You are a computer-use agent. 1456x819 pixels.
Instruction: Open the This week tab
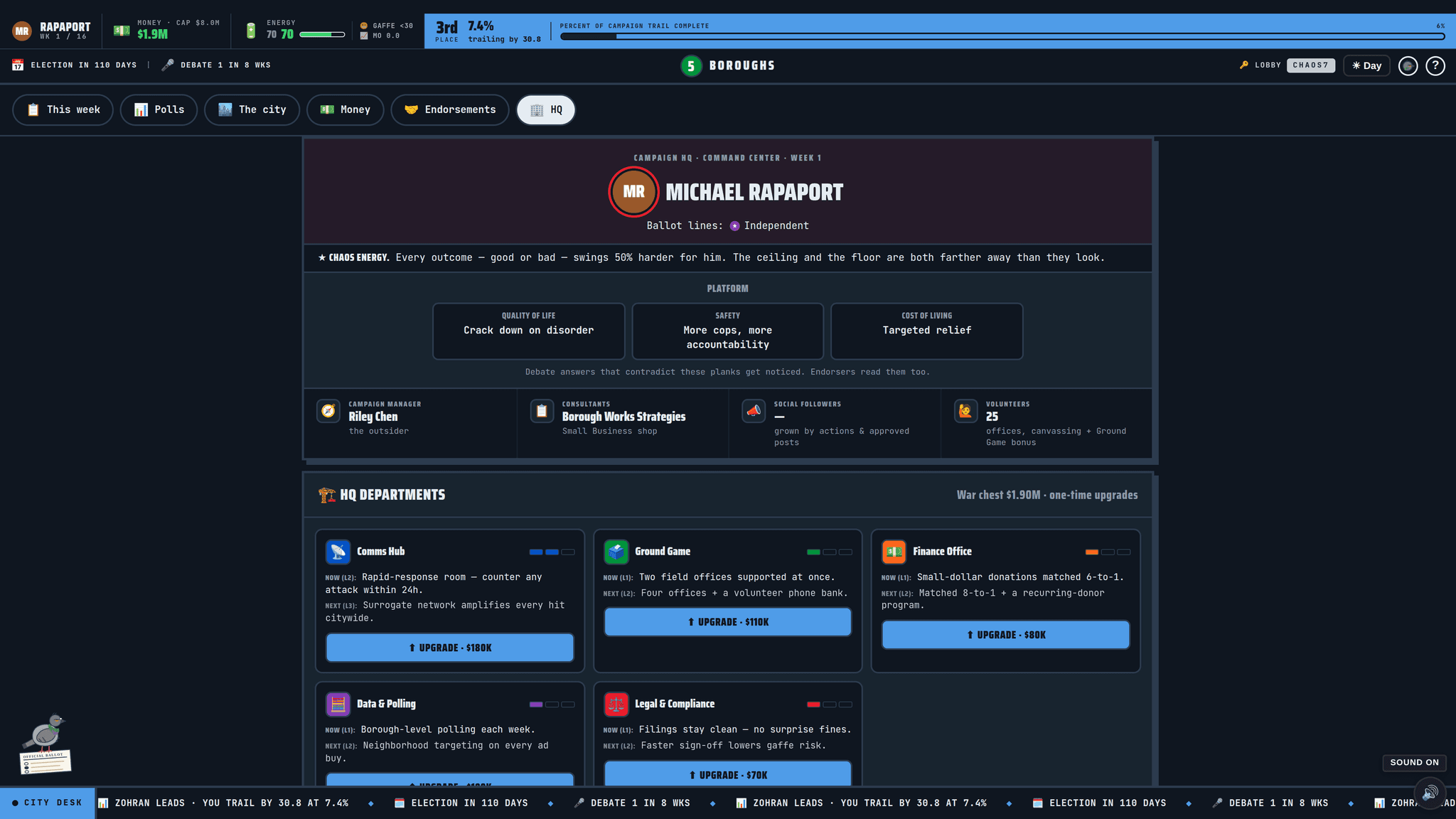click(x=63, y=109)
